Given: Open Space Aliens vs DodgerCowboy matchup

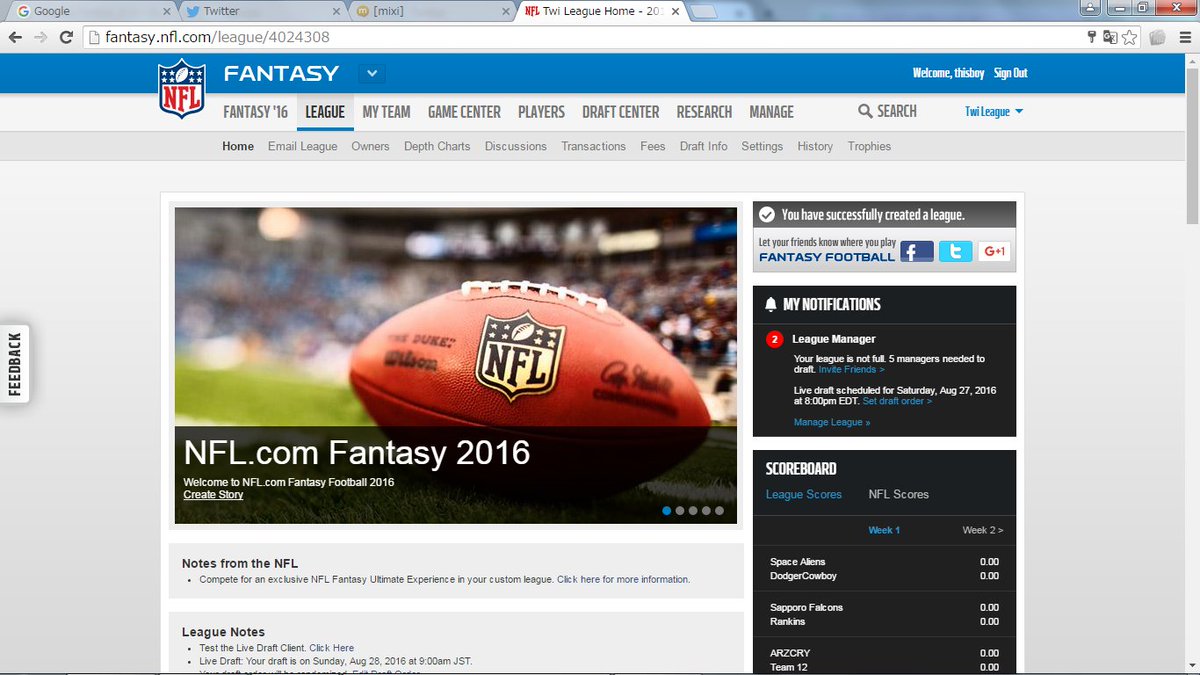Looking at the screenshot, I should click(884, 569).
